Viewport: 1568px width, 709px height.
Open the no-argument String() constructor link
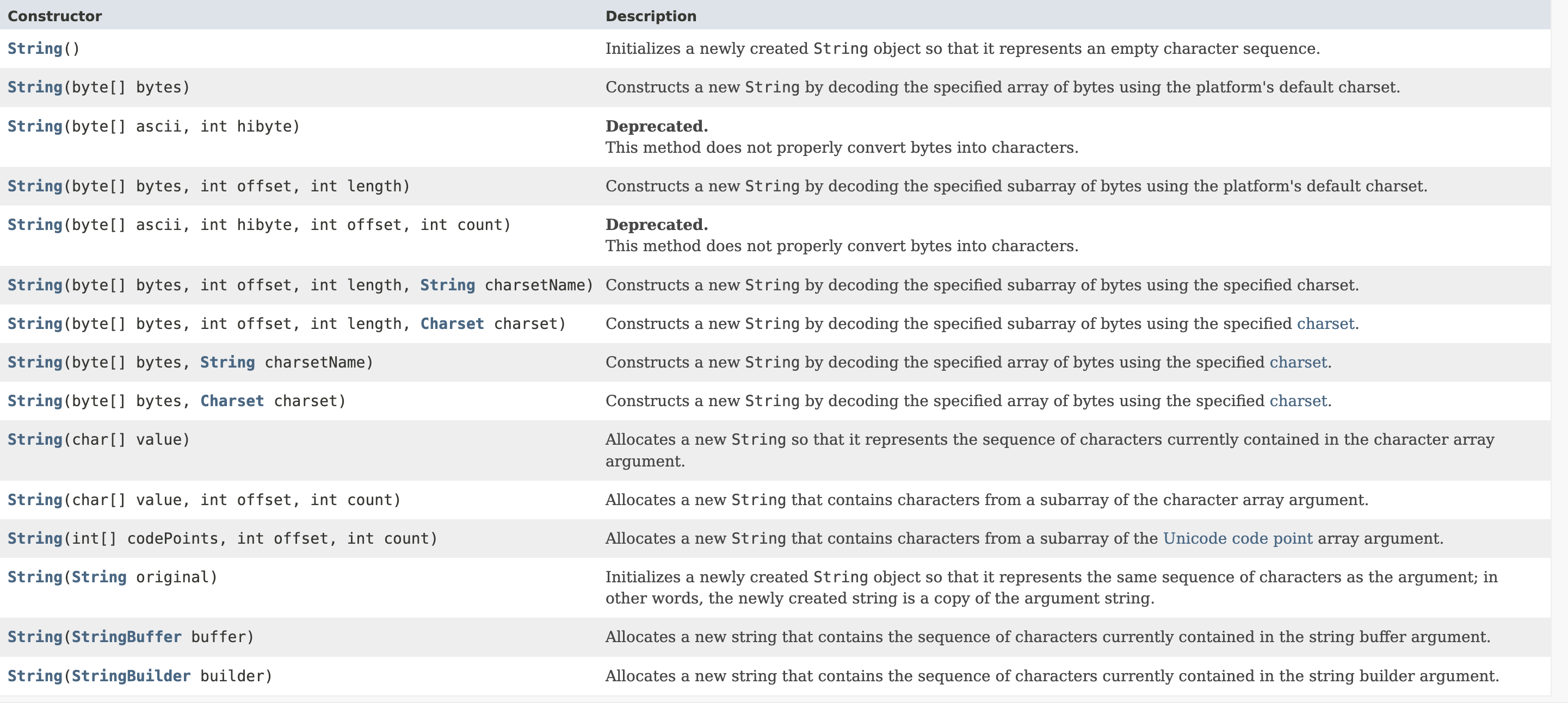tap(35, 48)
